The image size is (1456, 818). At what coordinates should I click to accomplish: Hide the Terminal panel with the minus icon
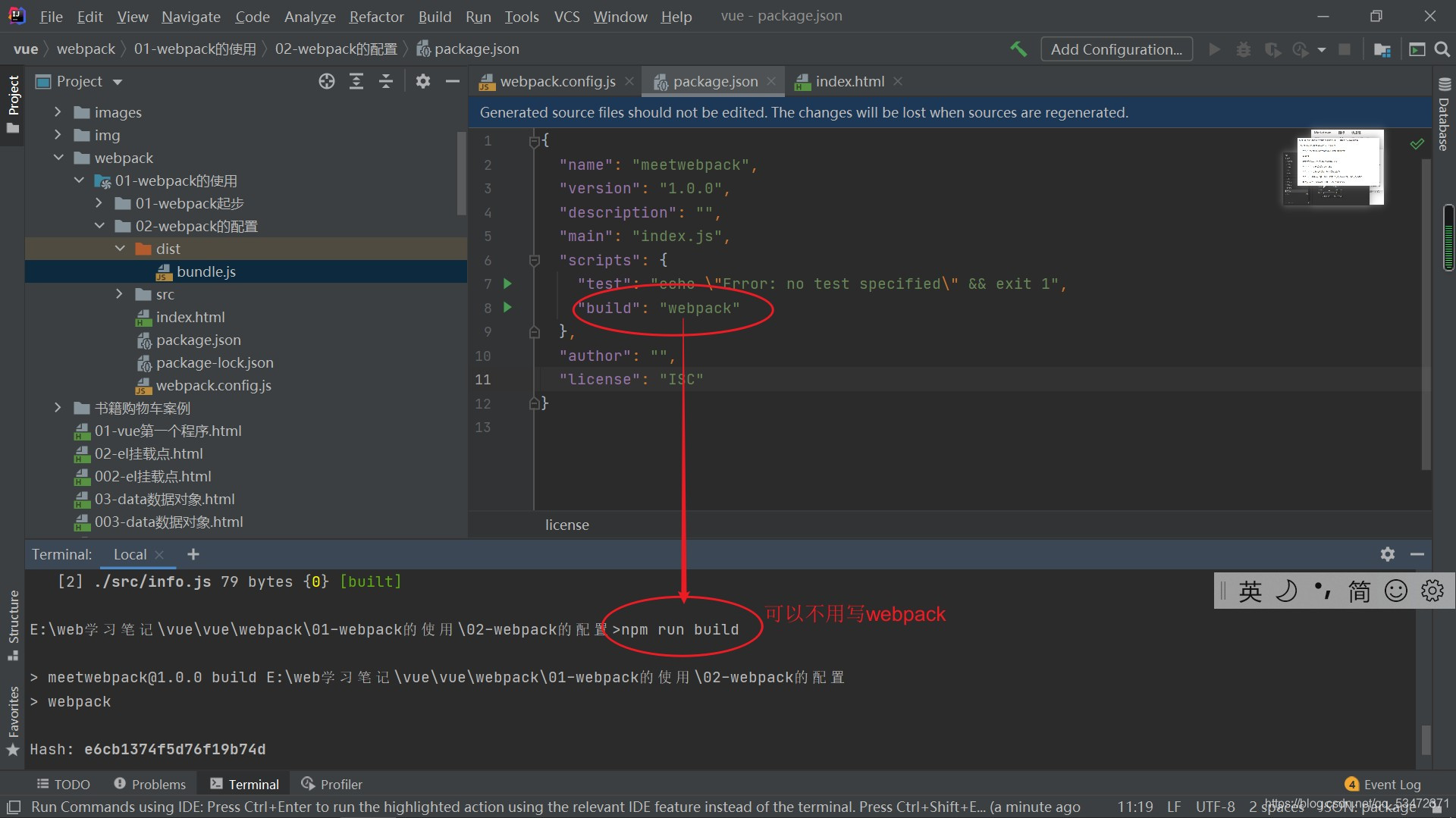coord(1417,554)
